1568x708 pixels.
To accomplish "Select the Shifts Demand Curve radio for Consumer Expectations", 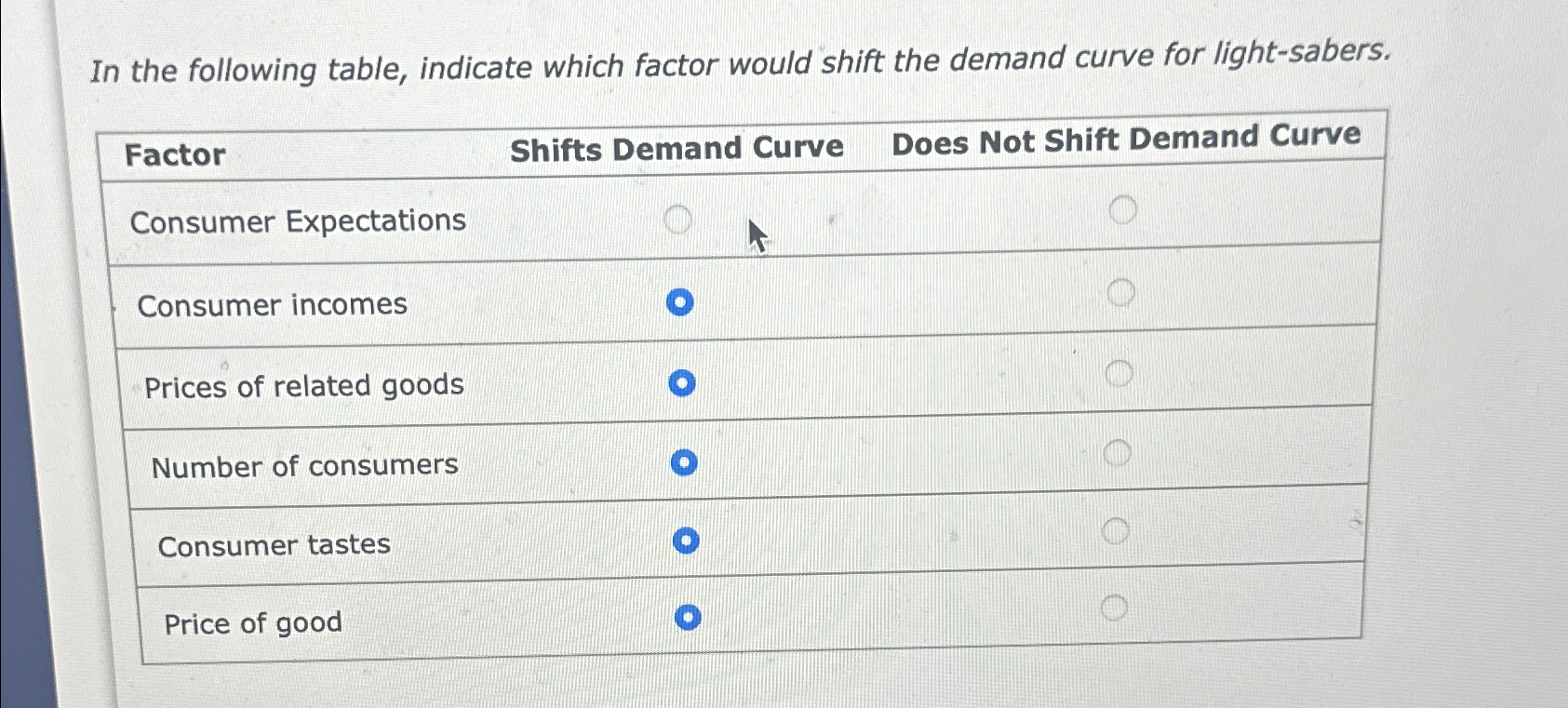I will pyautogui.click(x=678, y=220).
